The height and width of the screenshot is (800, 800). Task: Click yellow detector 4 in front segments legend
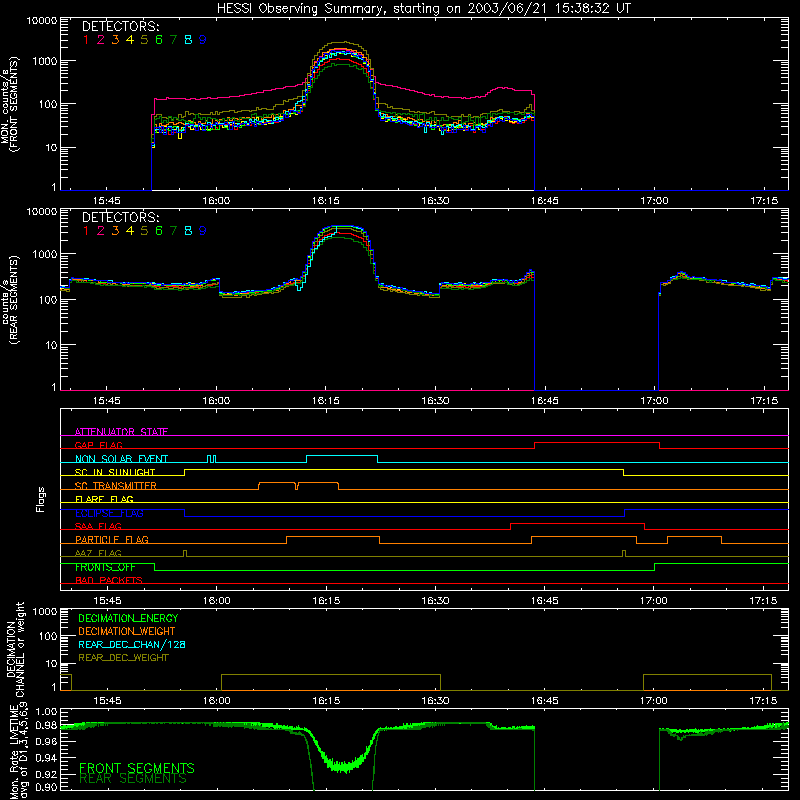[130, 40]
